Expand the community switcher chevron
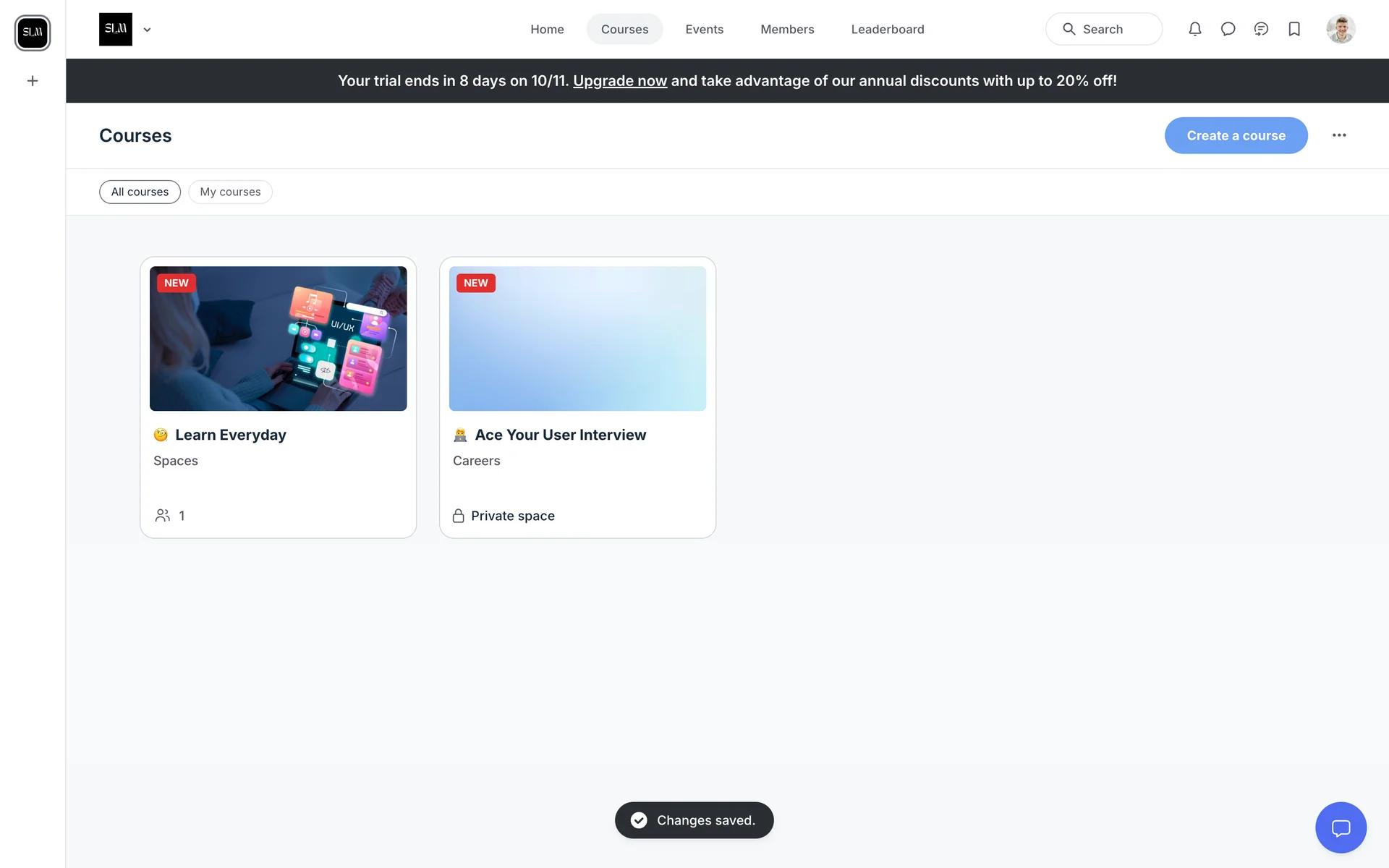 147,30
